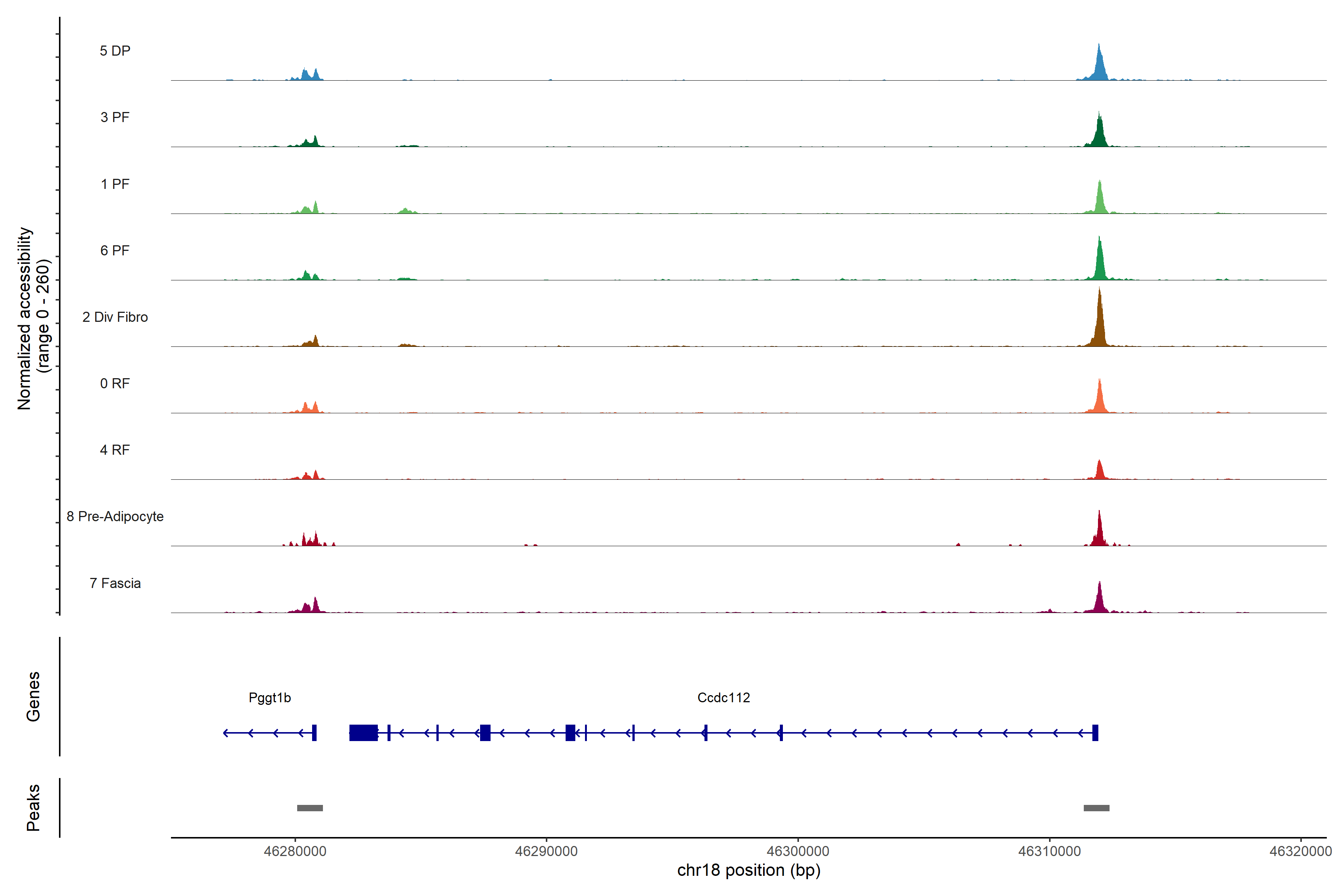Screen dimensions: 1344x896
Task: Click the Pggt1b gene name
Action: pyautogui.click(x=270, y=698)
